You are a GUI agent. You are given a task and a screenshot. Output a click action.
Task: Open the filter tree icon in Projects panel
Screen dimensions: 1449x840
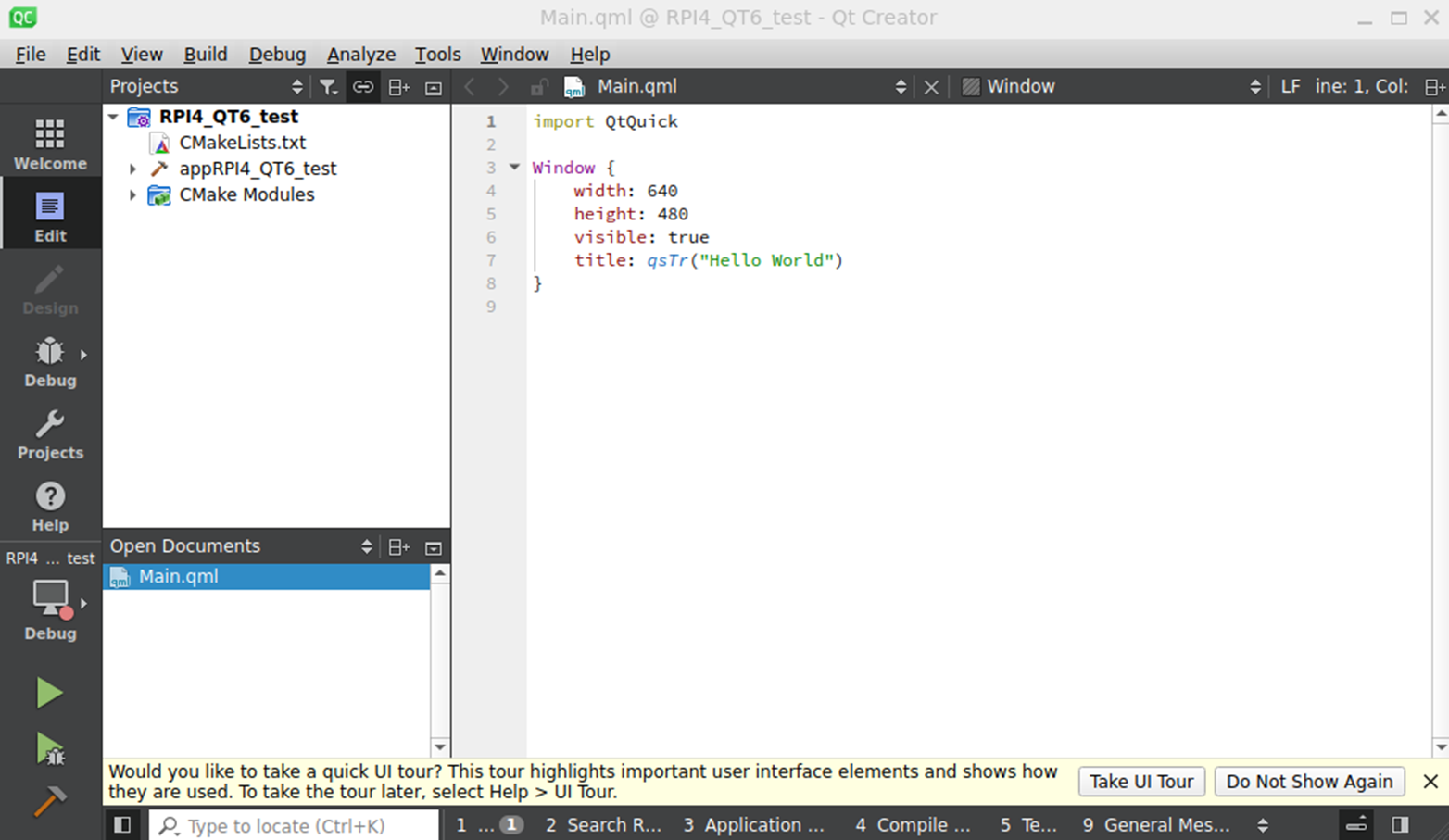(328, 86)
